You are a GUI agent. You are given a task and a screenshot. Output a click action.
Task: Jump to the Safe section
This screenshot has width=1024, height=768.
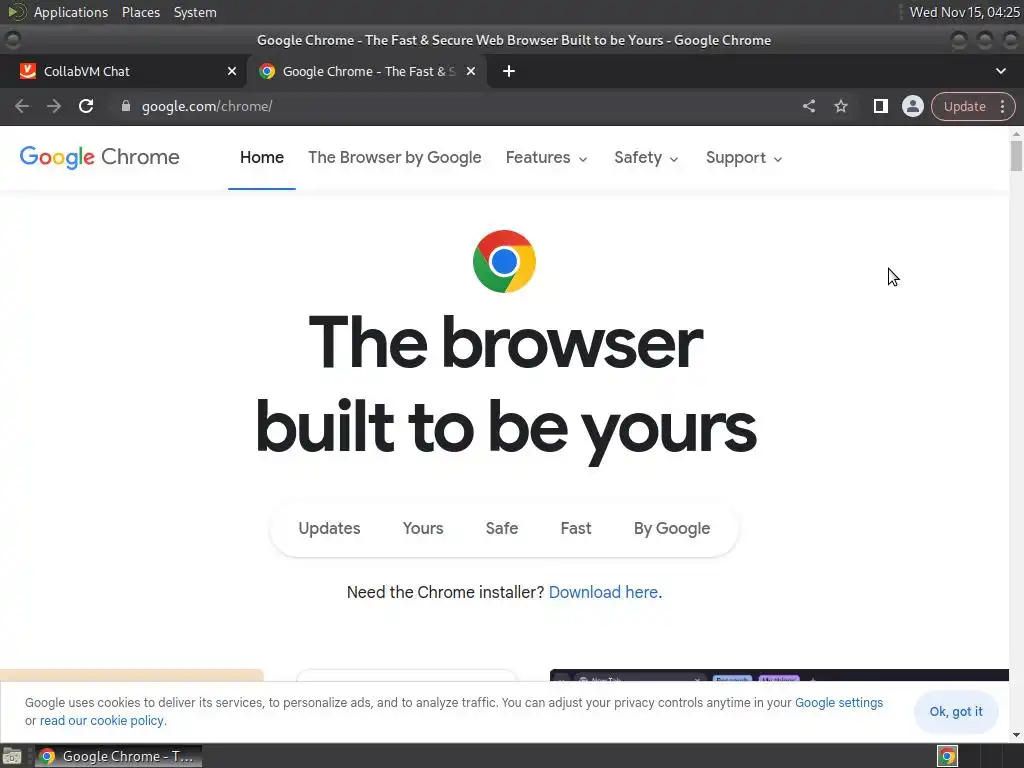click(502, 528)
